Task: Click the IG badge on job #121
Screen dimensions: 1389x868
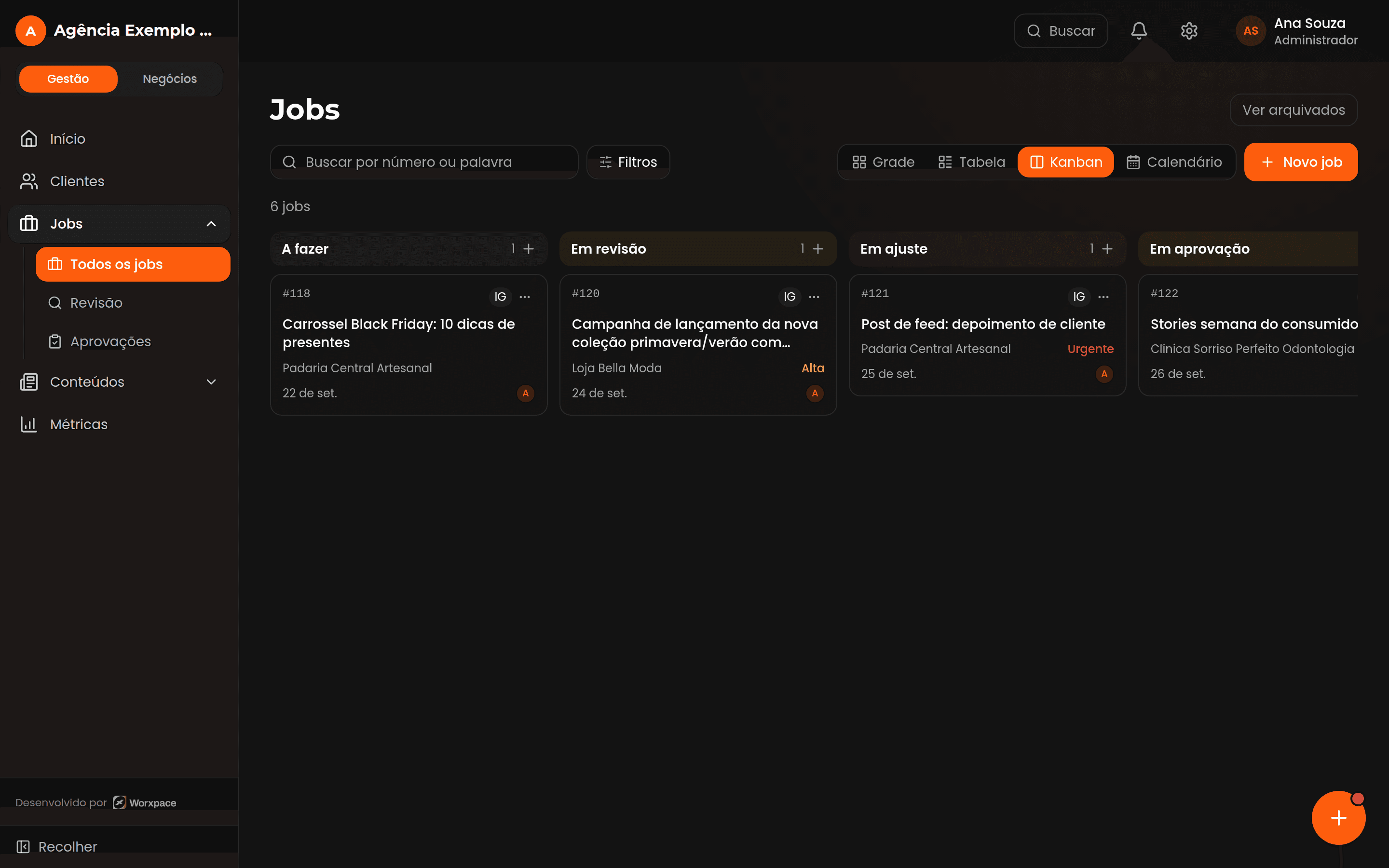Action: (x=1079, y=297)
